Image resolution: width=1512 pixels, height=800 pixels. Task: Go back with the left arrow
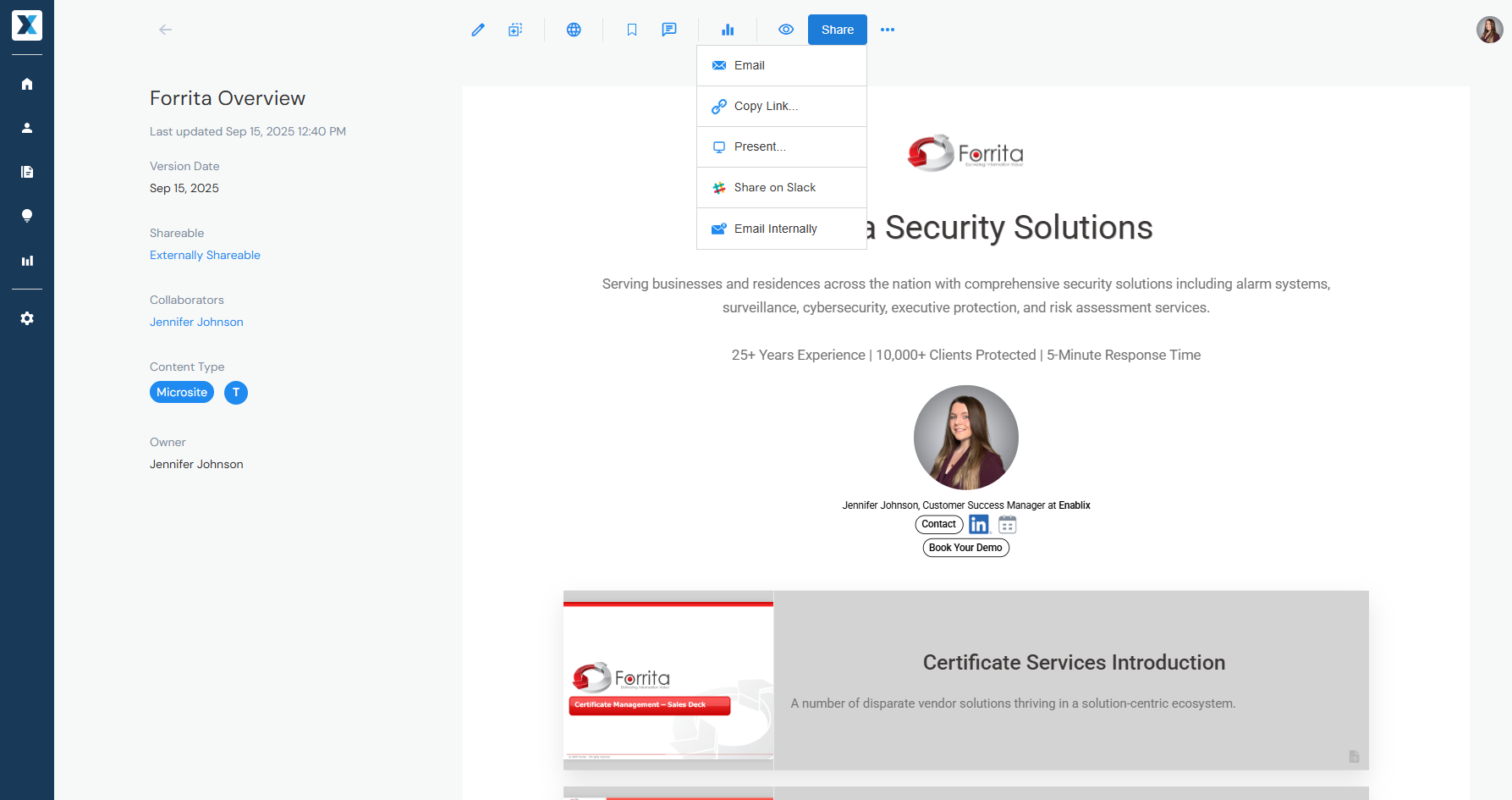point(166,30)
